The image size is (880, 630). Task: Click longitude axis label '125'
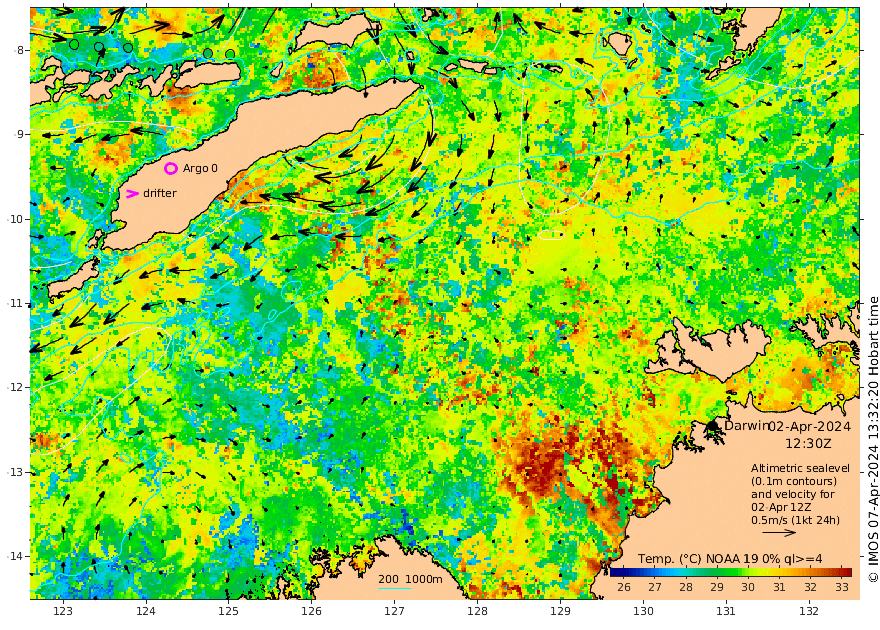[228, 611]
